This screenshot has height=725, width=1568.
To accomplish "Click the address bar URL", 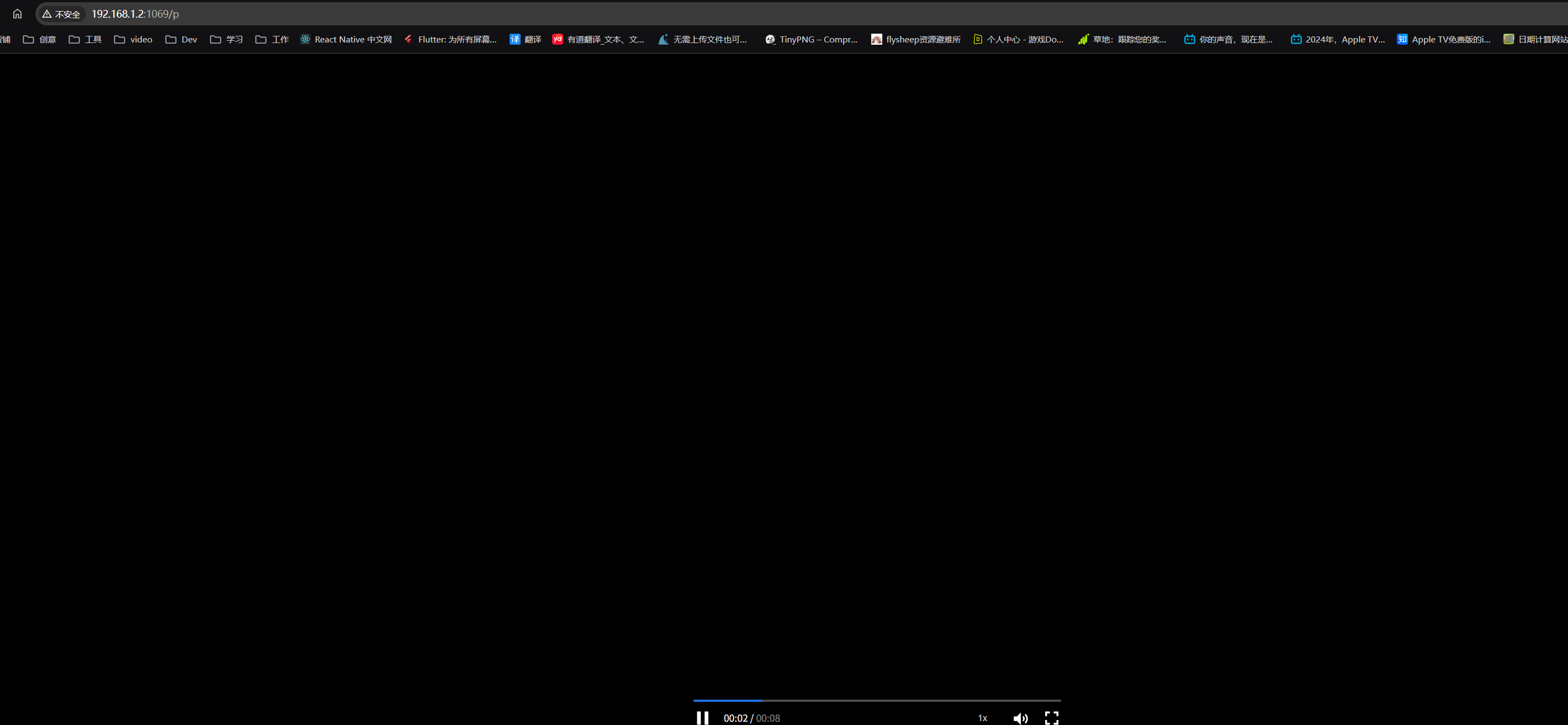I will [135, 14].
